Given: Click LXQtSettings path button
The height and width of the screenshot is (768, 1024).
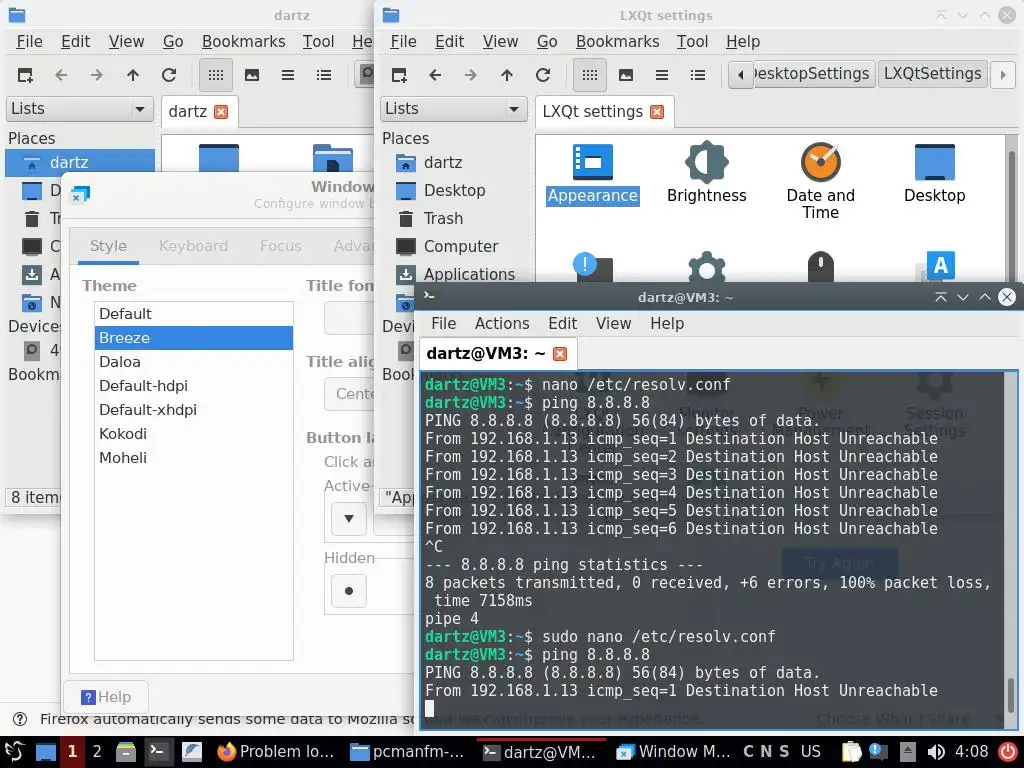Looking at the screenshot, I should click(x=932, y=74).
